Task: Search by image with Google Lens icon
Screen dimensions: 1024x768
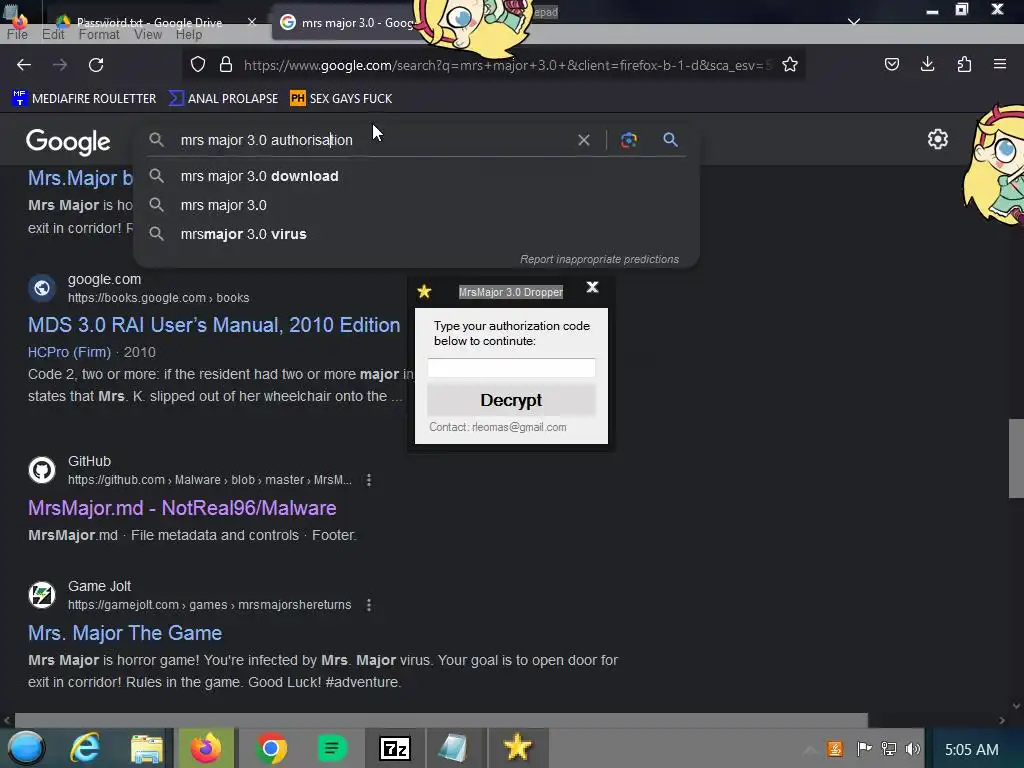Action: pos(629,140)
